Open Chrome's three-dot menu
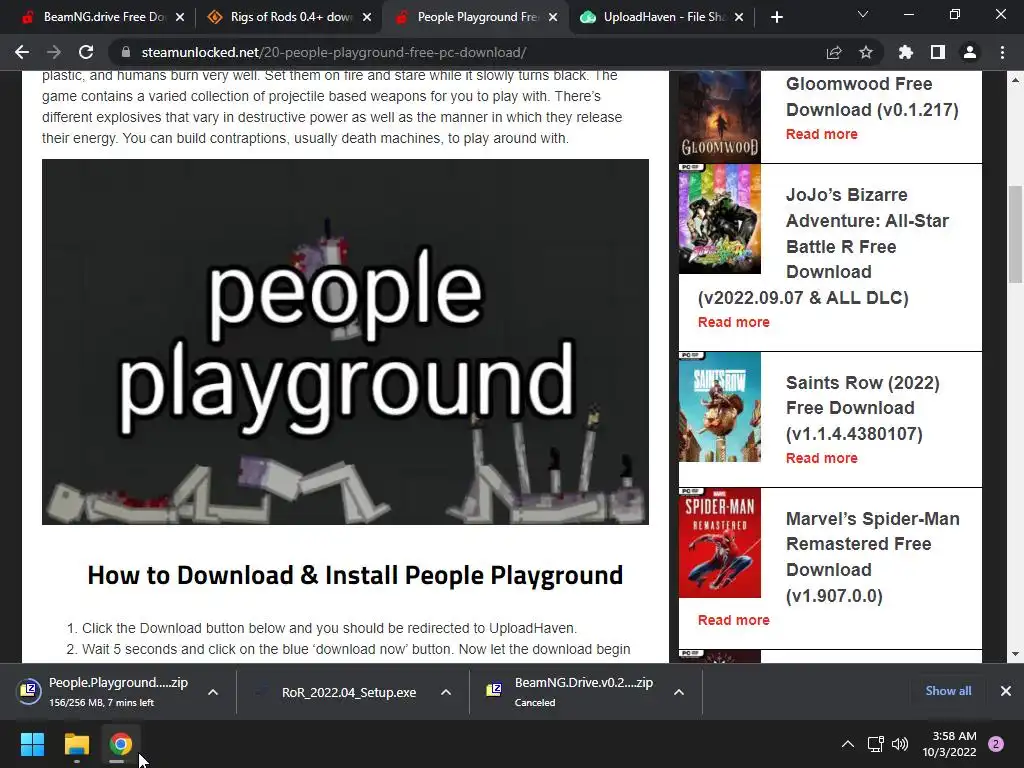Viewport: 1024px width, 768px height. (1002, 52)
